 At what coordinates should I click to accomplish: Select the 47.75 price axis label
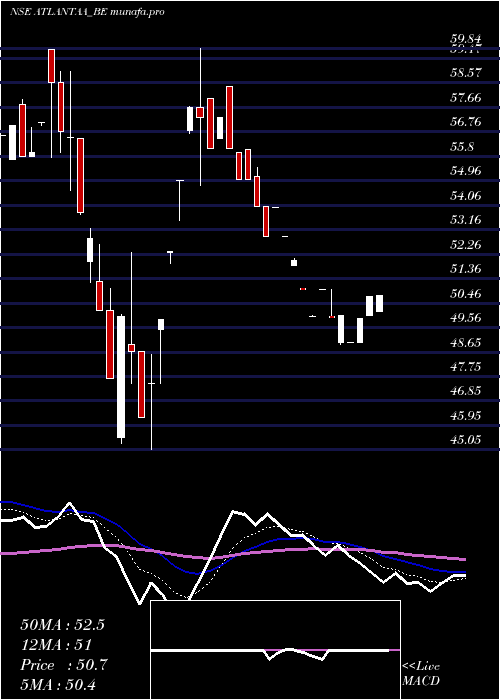pos(466,367)
